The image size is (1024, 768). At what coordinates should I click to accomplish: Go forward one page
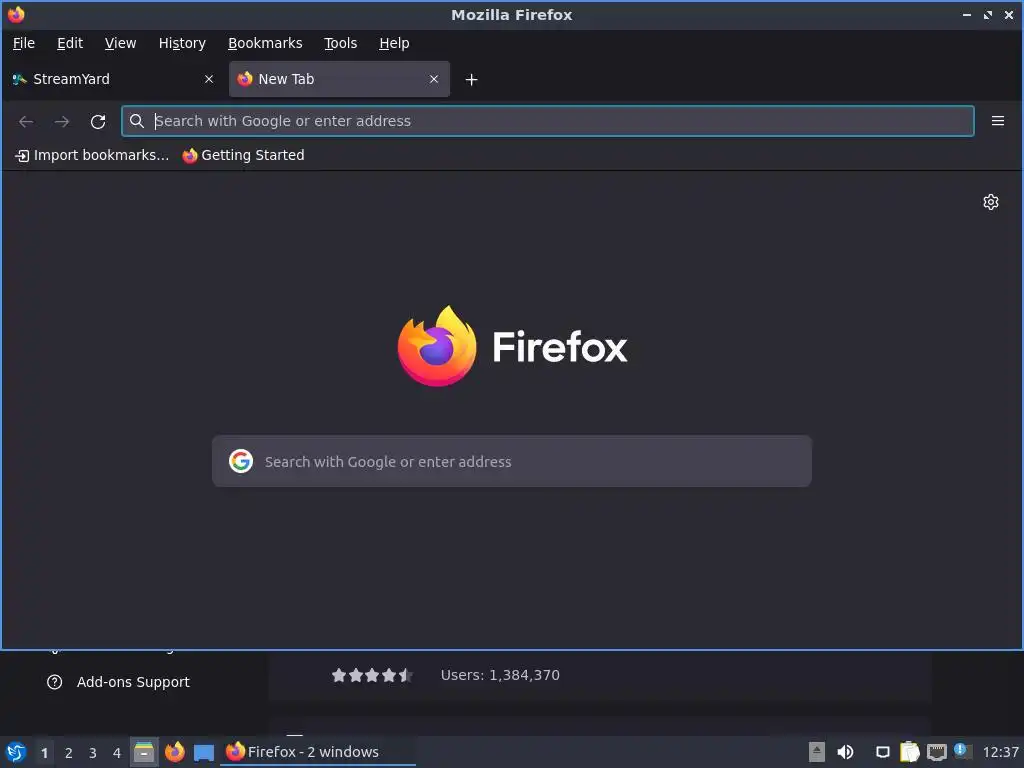tap(62, 121)
